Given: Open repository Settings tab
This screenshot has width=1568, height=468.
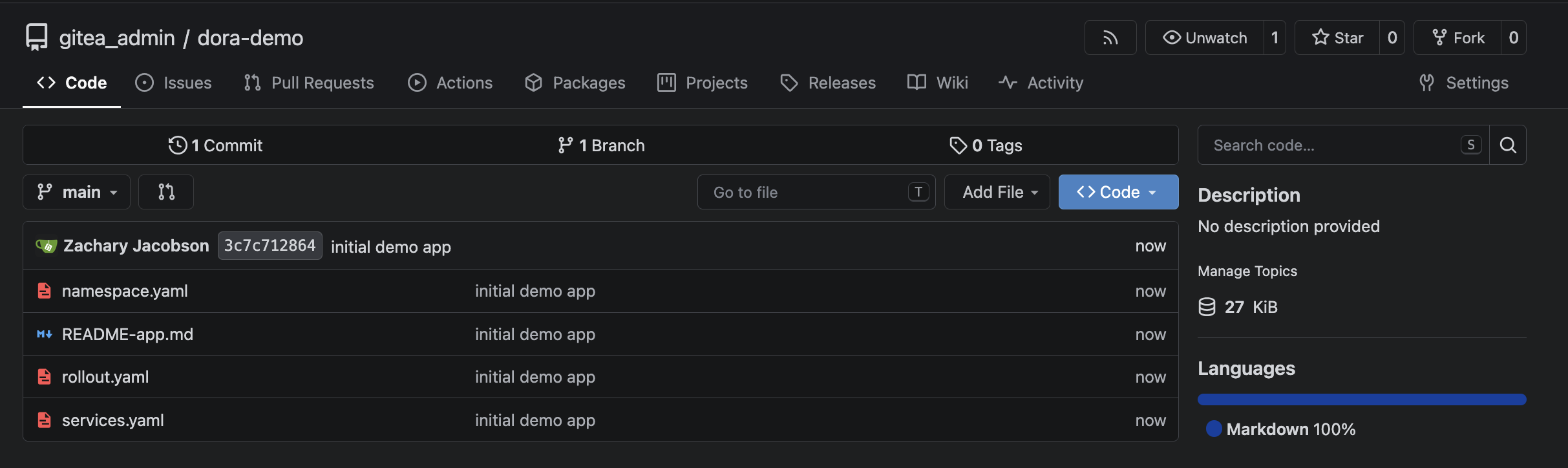Looking at the screenshot, I should tap(1464, 83).
